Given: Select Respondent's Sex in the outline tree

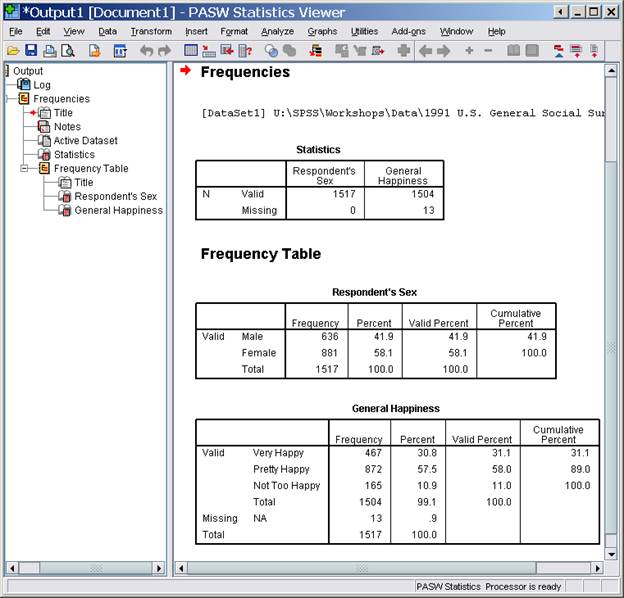Looking at the screenshot, I should pos(115,197).
